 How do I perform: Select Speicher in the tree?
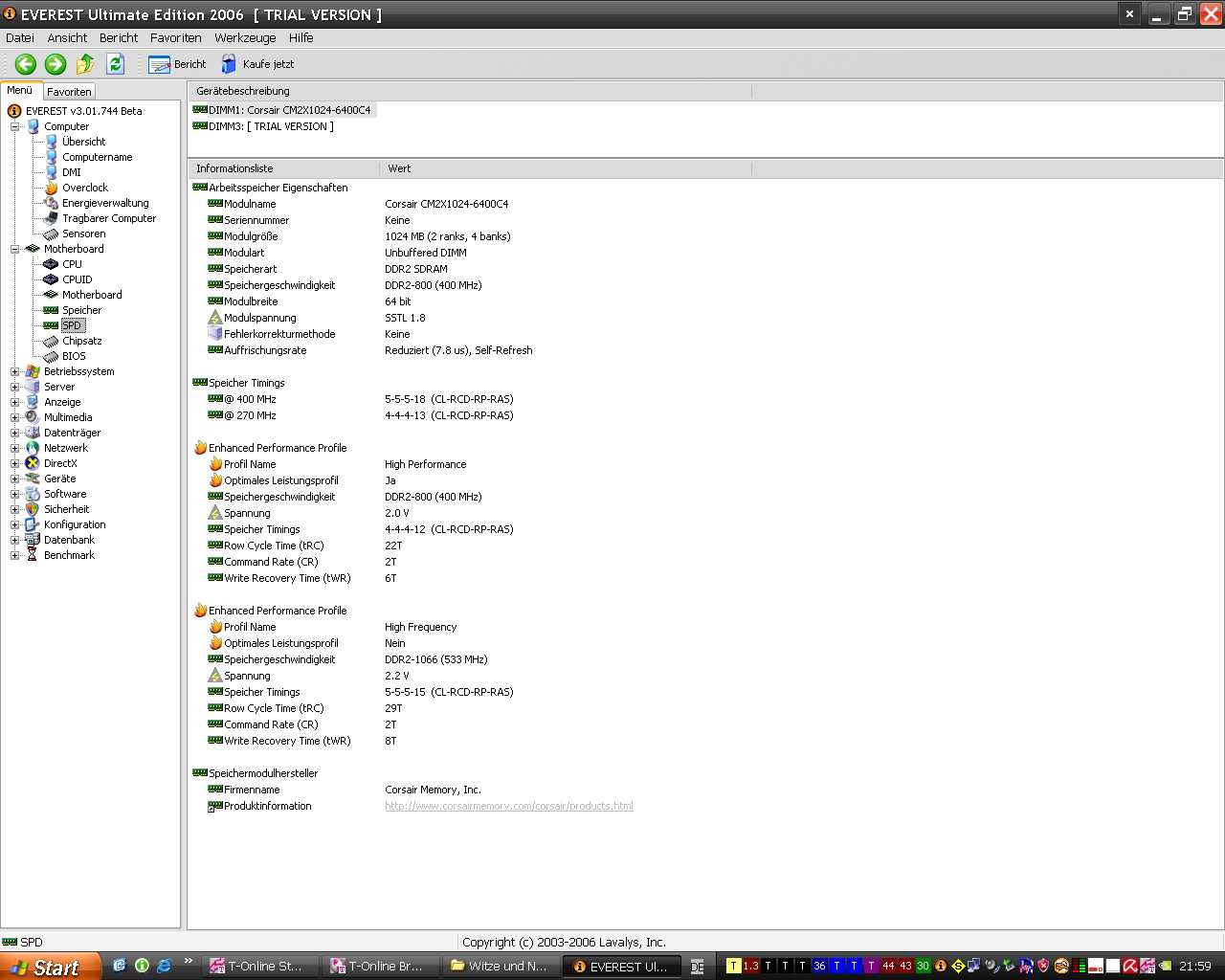pos(81,310)
